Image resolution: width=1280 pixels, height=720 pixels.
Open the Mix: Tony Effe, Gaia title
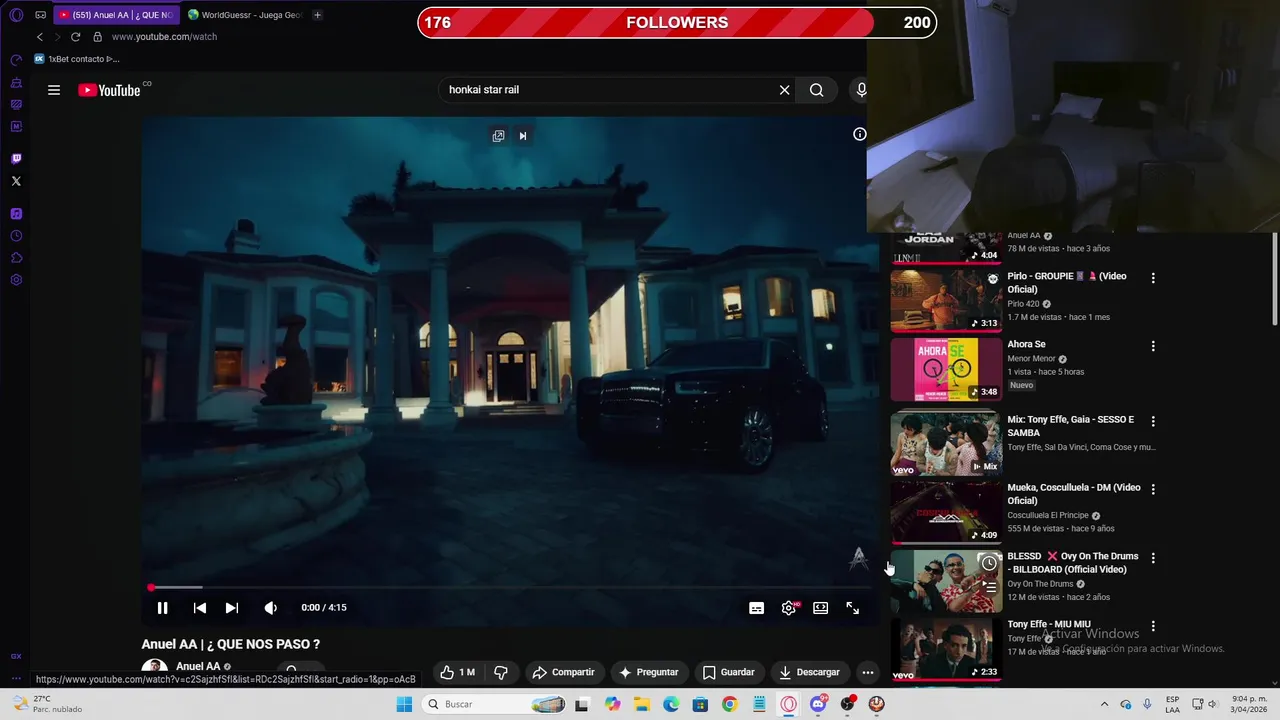coord(1071,426)
